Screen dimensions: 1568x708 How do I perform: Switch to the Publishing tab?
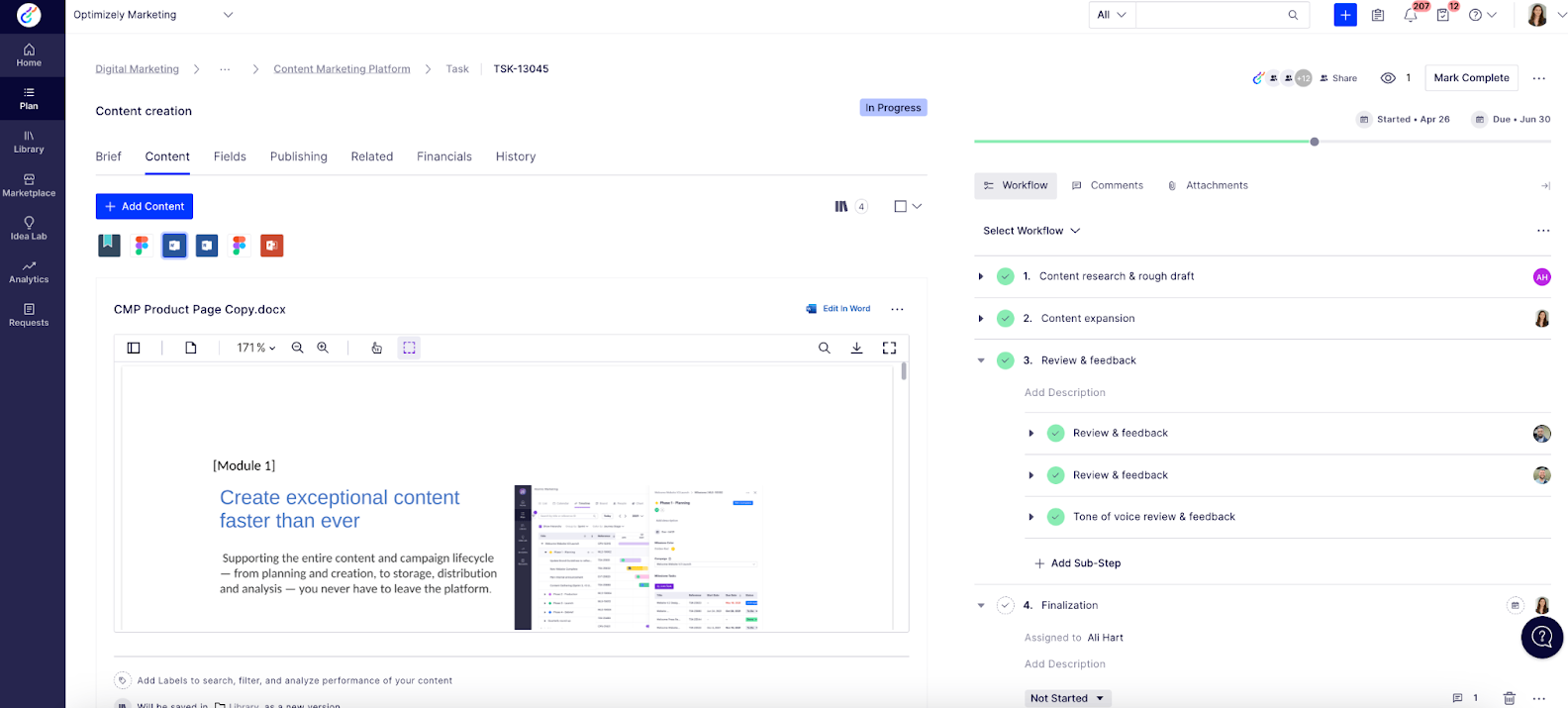(x=298, y=156)
